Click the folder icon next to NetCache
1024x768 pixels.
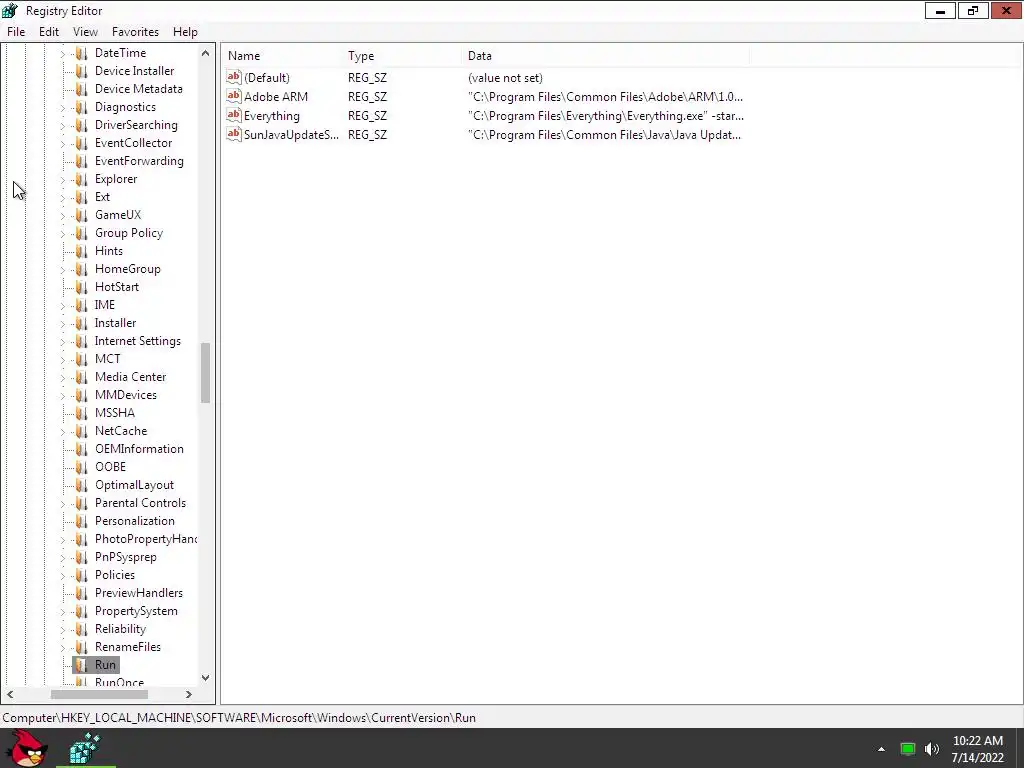[82, 431]
